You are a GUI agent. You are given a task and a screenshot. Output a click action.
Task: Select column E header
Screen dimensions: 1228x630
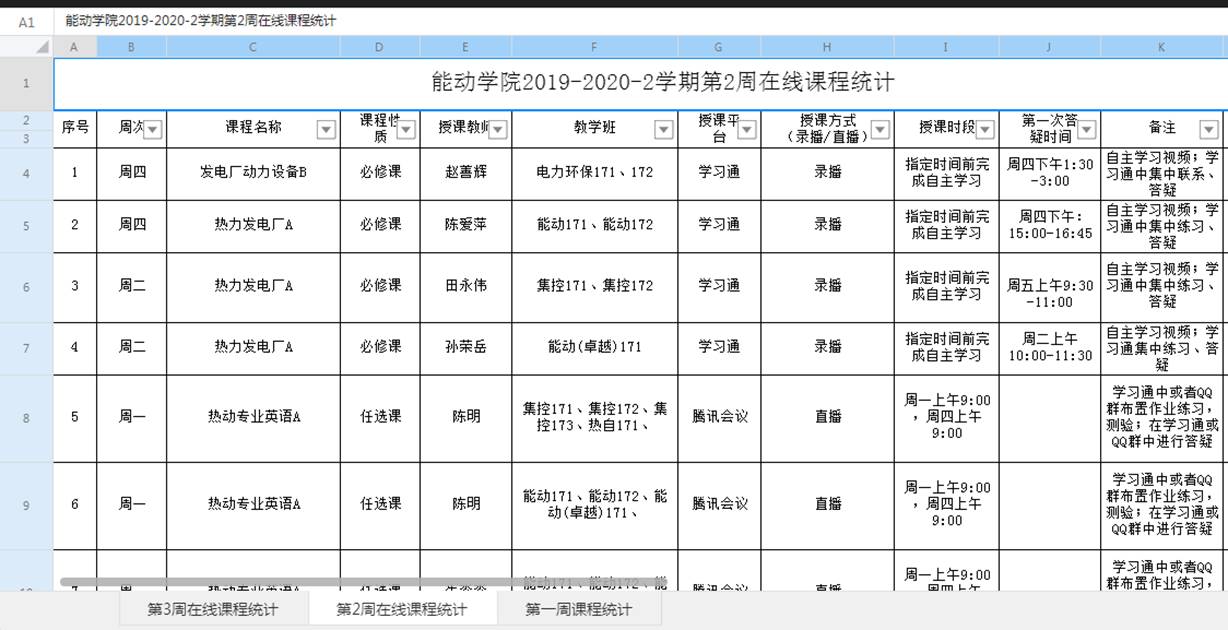pyautogui.click(x=466, y=47)
